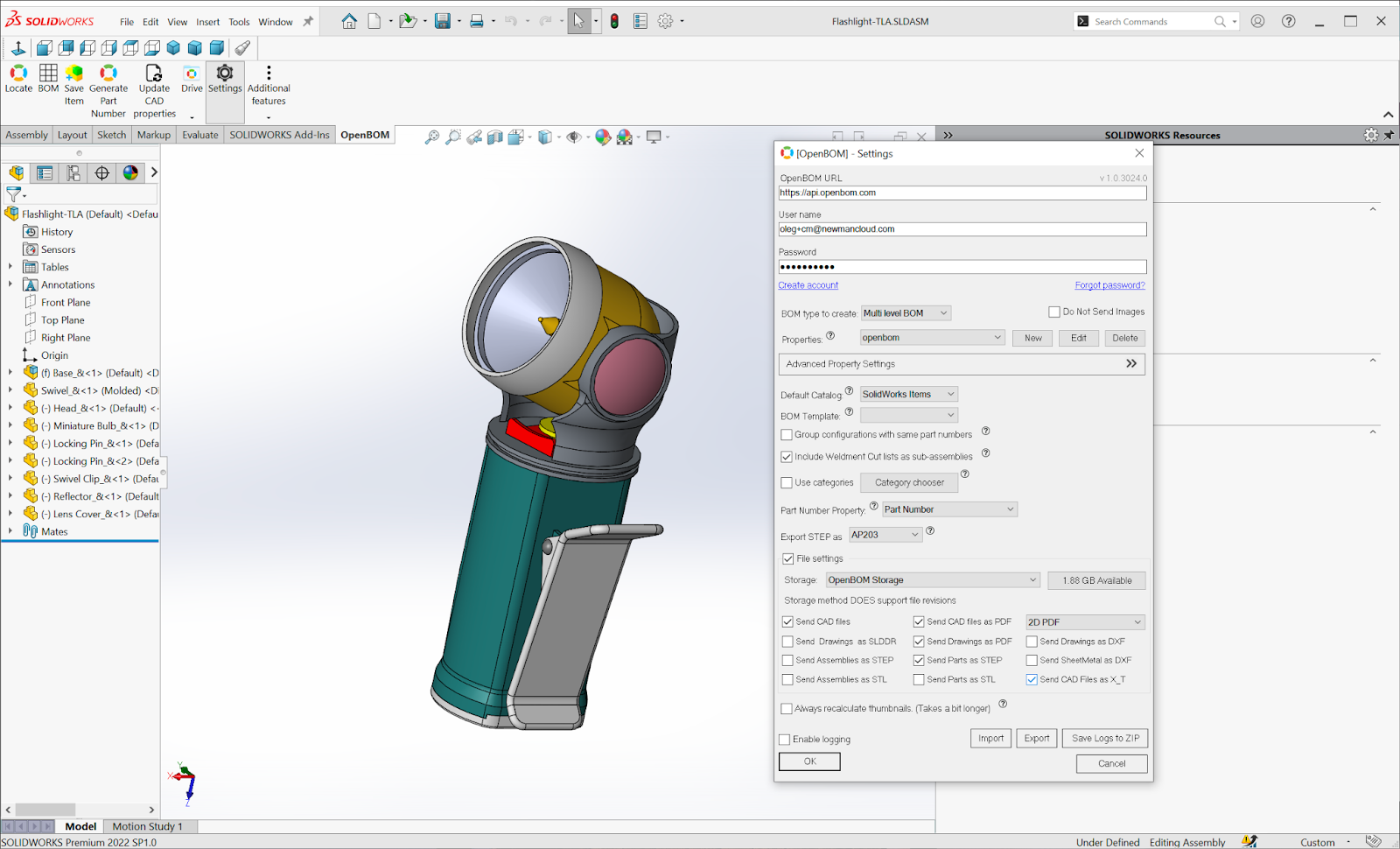Image resolution: width=1400 pixels, height=849 pixels.
Task: Open the Export STEP as dropdown
Action: [885, 535]
